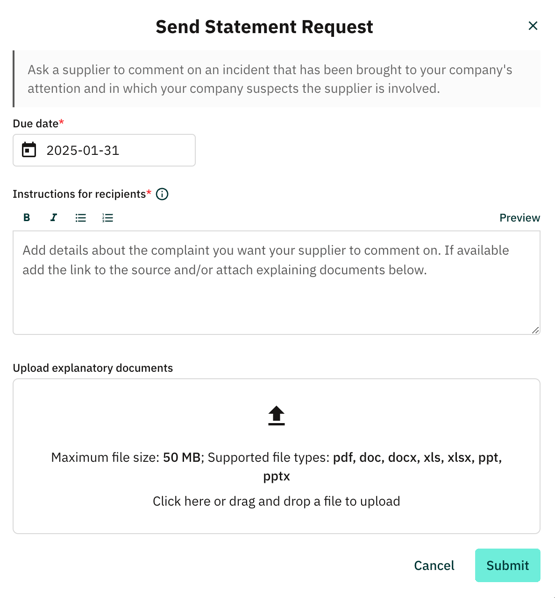This screenshot has width=555, height=598.
Task: Toggle bold formatting
Action: tap(27, 217)
